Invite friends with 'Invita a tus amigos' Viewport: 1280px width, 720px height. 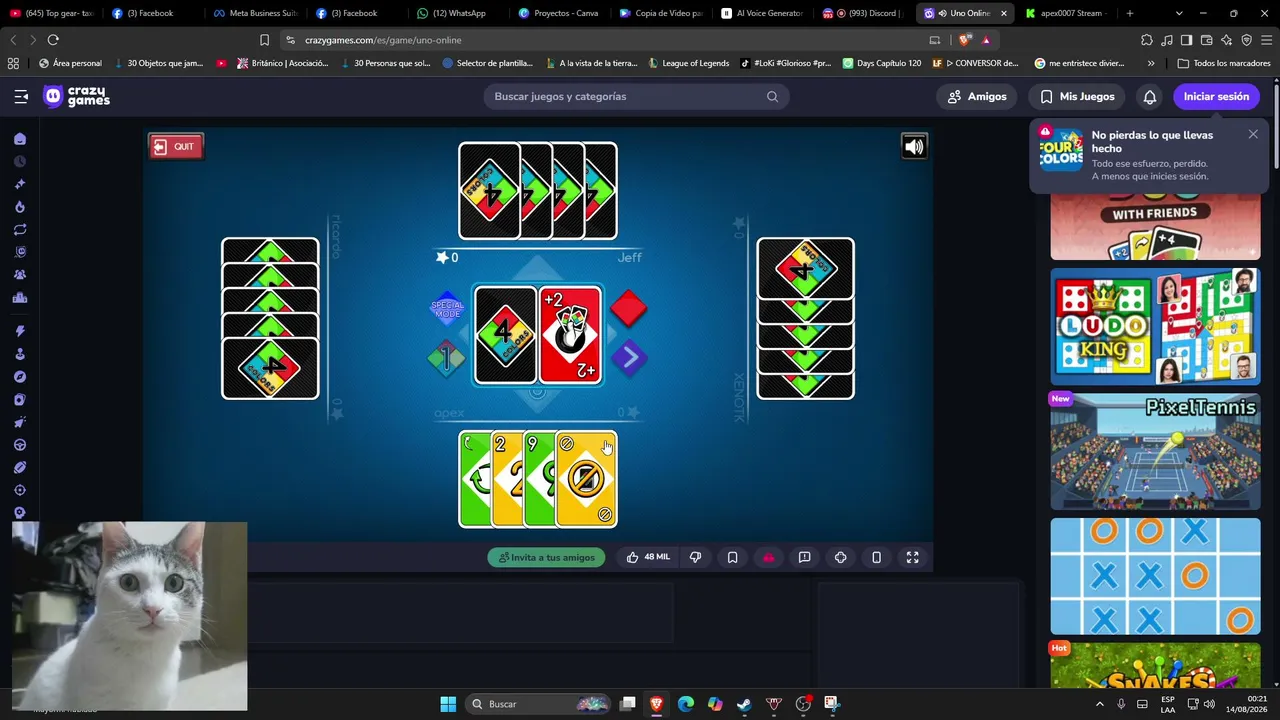pos(546,557)
